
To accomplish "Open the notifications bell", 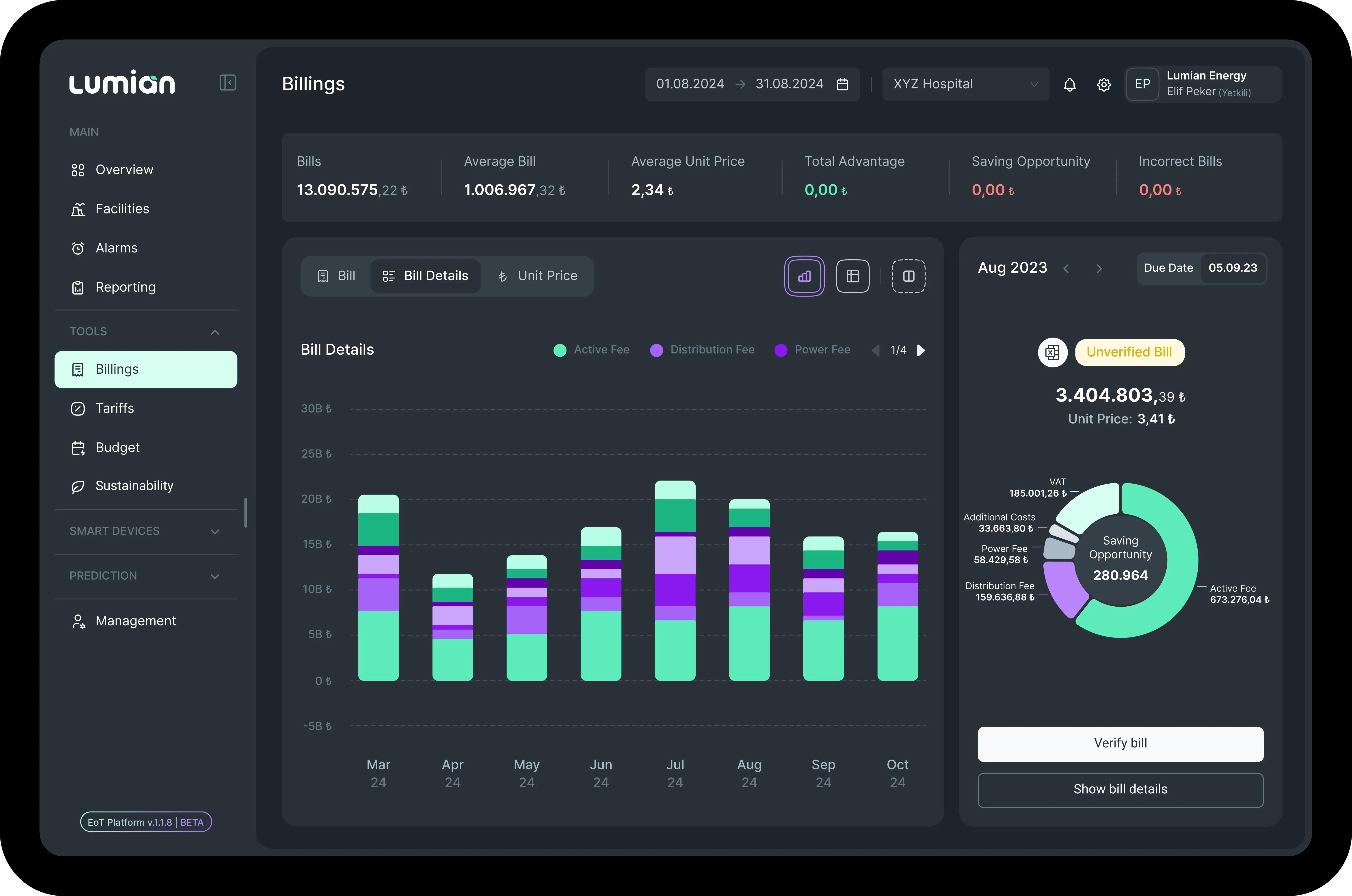I will (x=1070, y=85).
